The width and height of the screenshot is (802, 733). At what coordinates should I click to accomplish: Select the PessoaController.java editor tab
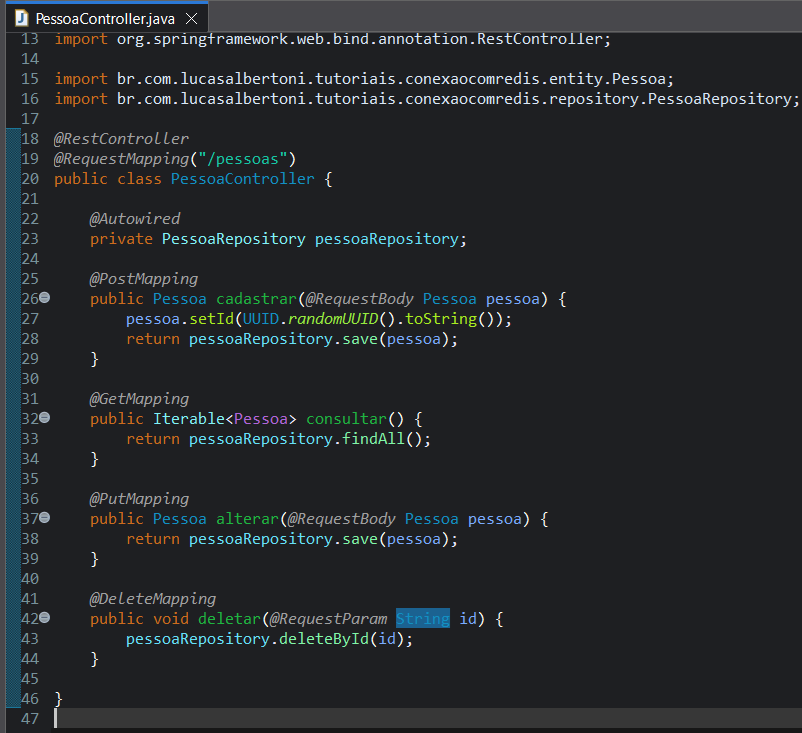click(x=105, y=18)
